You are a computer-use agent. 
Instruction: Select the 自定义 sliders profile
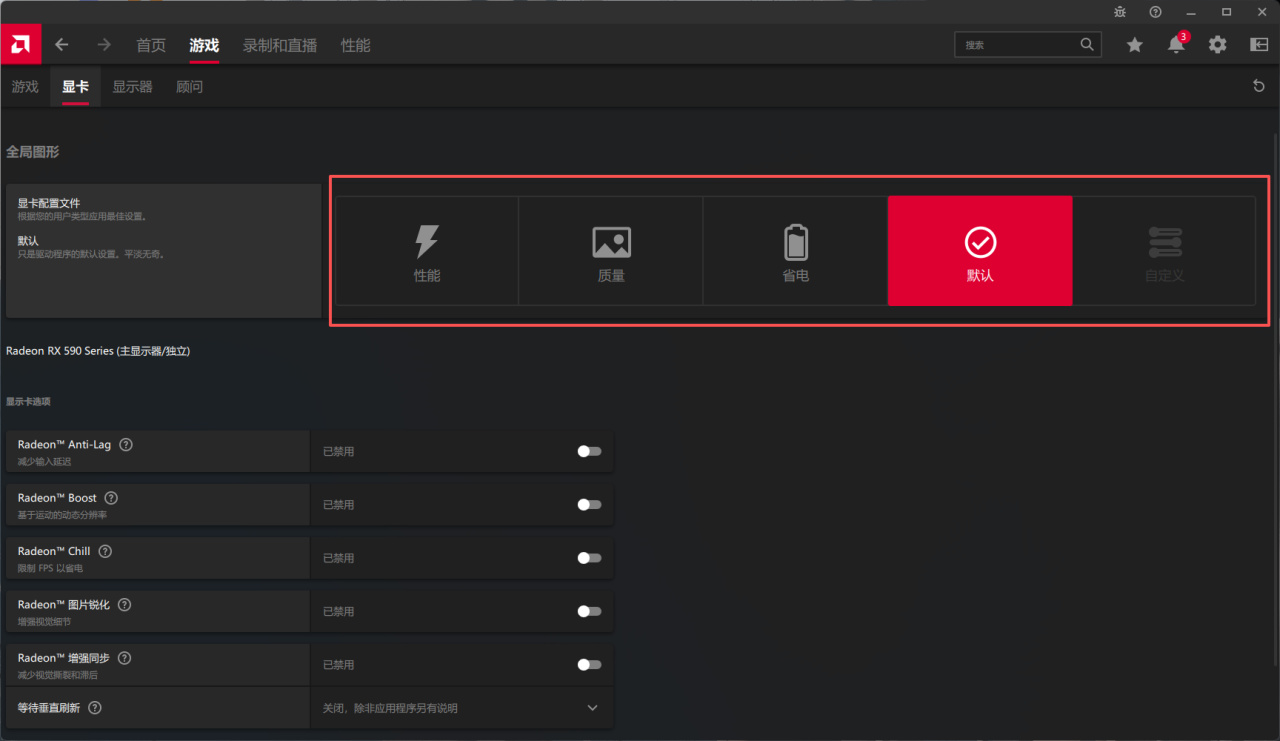tap(1164, 251)
